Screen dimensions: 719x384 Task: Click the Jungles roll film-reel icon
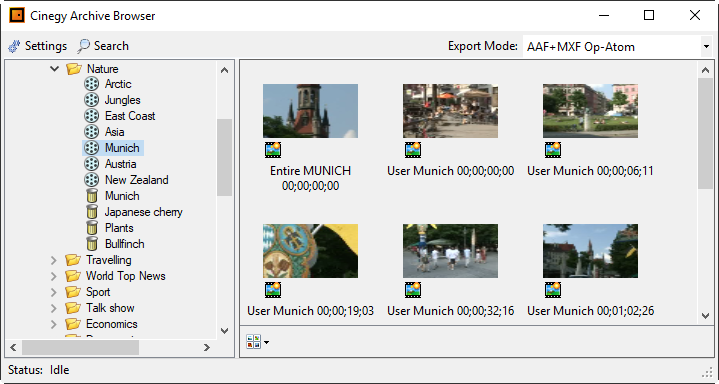[x=92, y=100]
